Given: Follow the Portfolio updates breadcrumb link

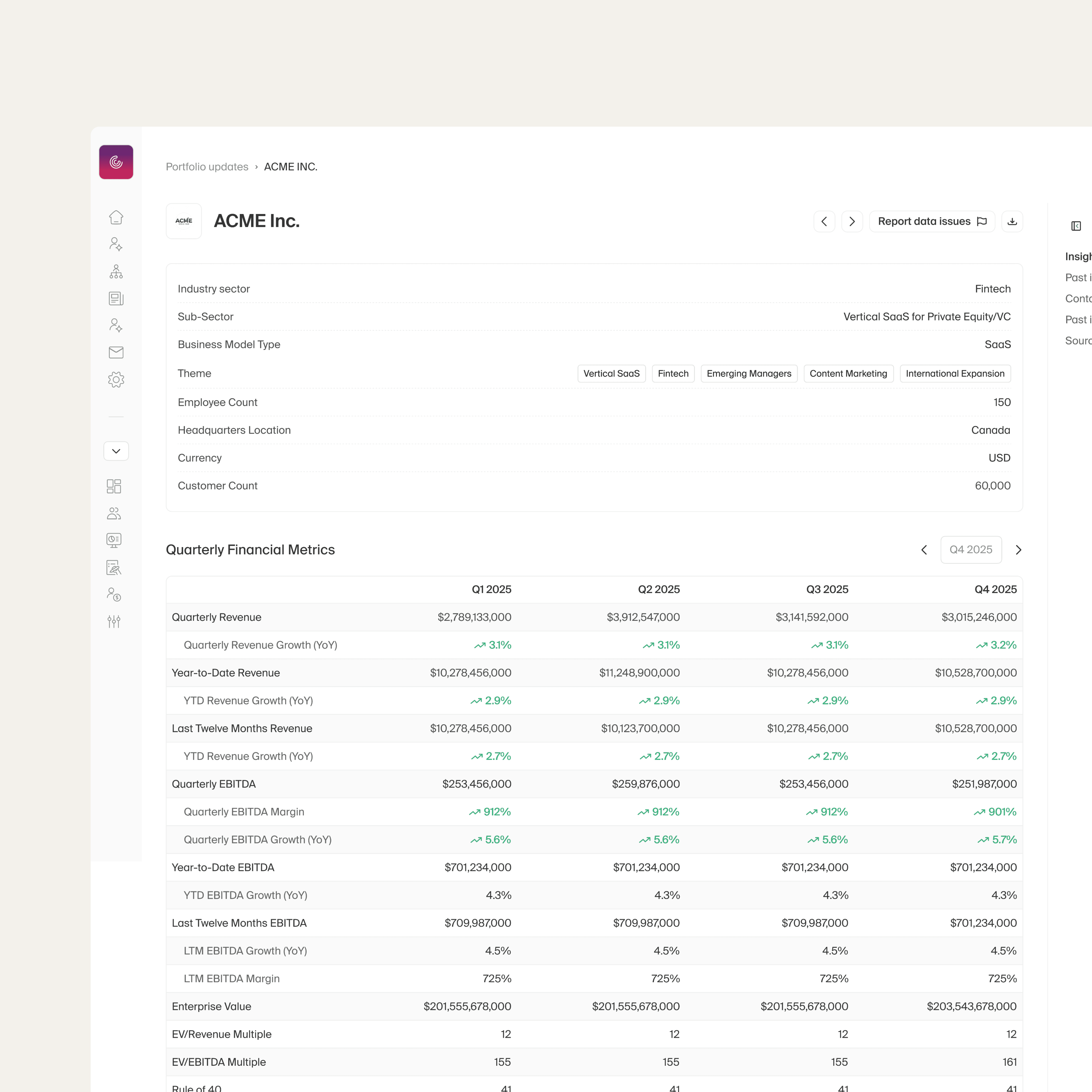Looking at the screenshot, I should (x=207, y=167).
